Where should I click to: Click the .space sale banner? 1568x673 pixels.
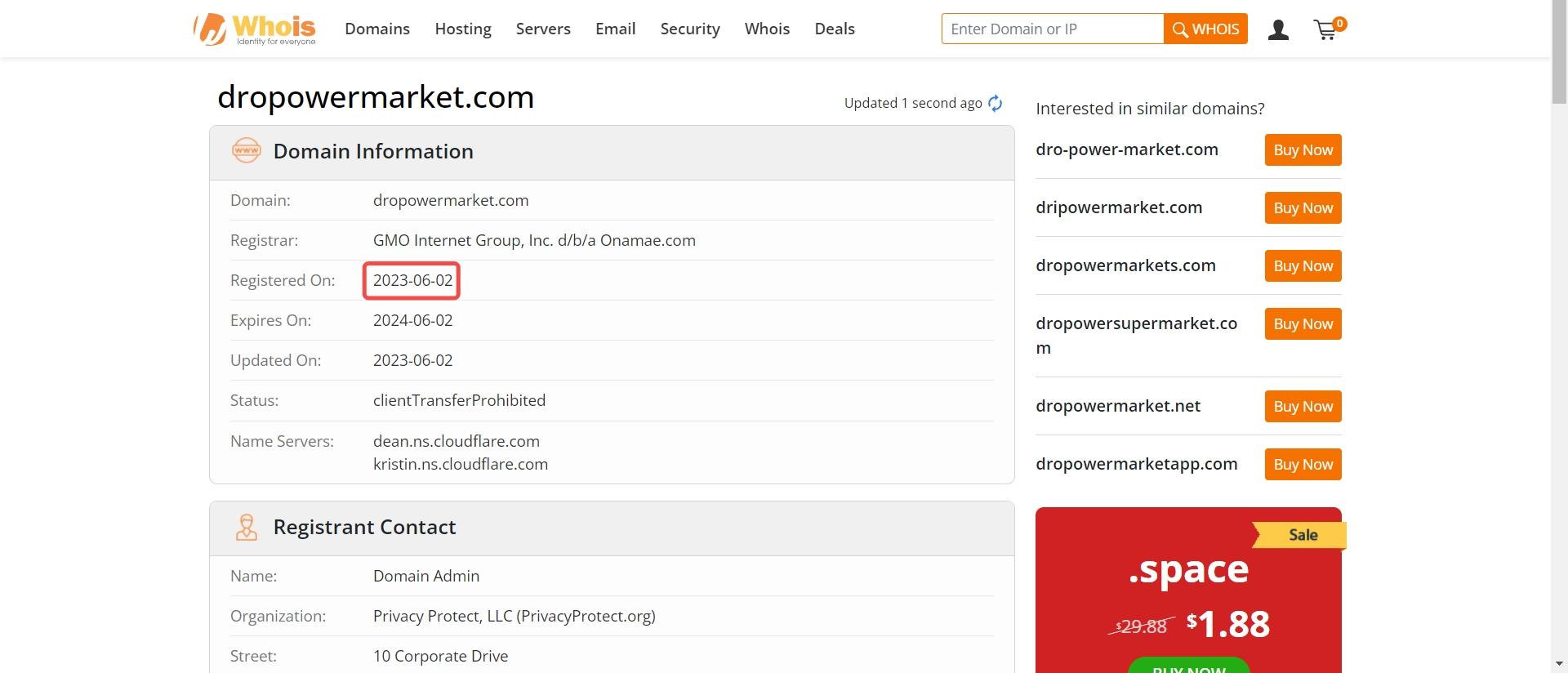coord(1188,590)
